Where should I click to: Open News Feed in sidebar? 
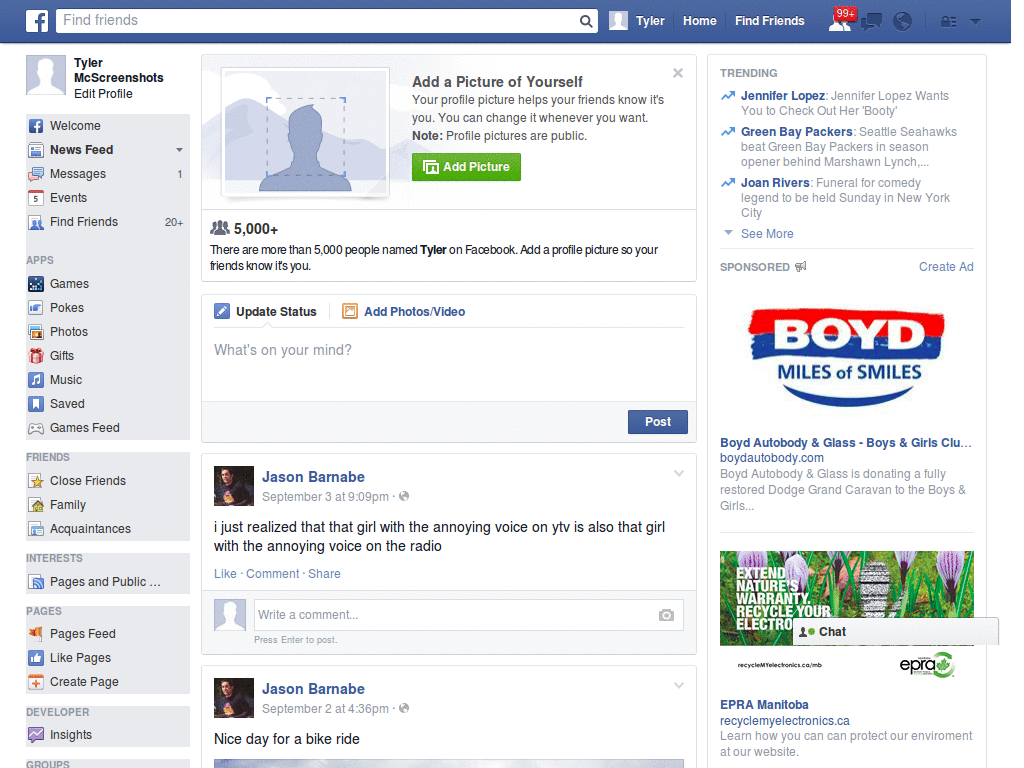(x=82, y=150)
